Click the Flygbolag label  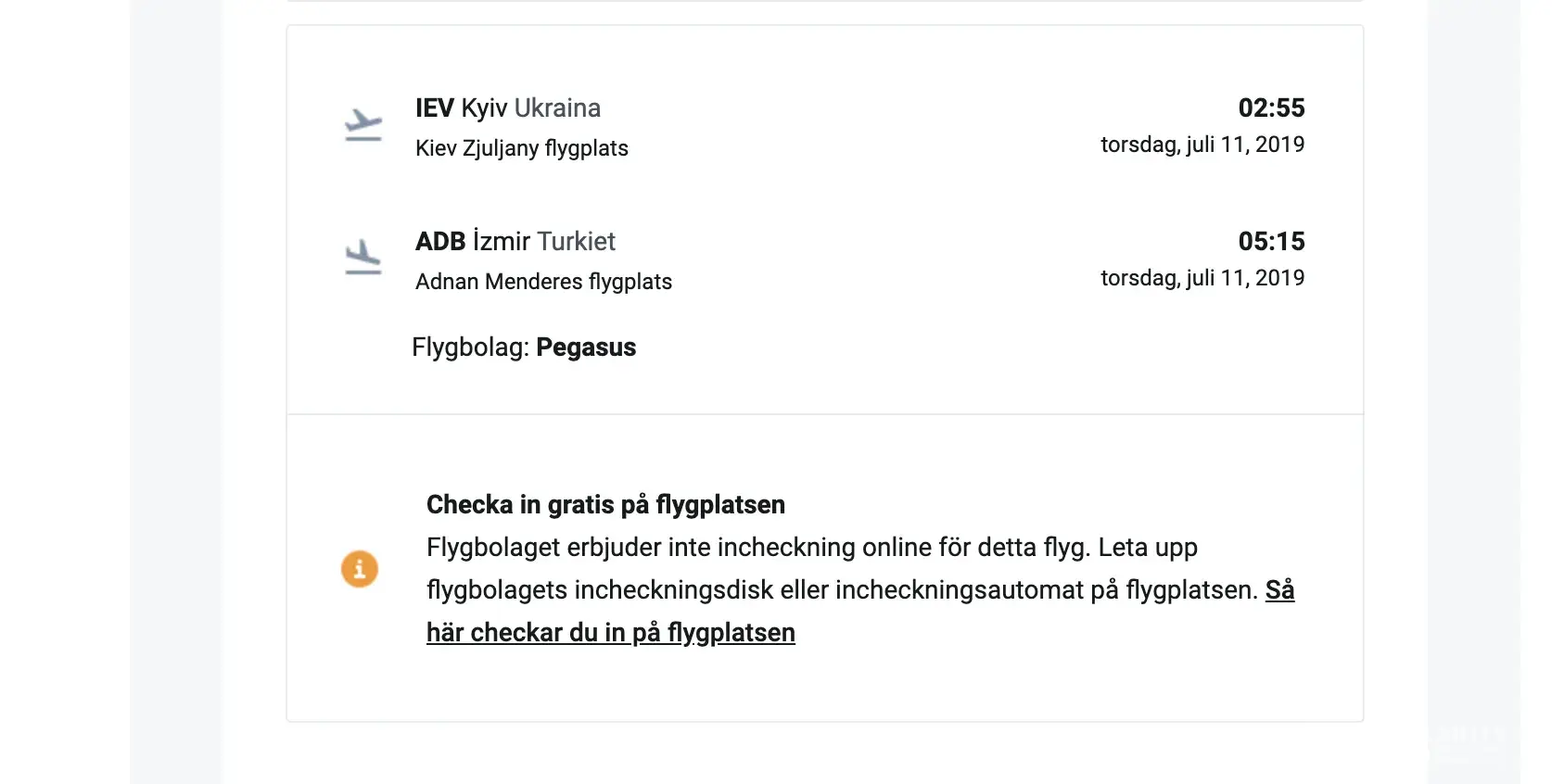click(x=470, y=348)
